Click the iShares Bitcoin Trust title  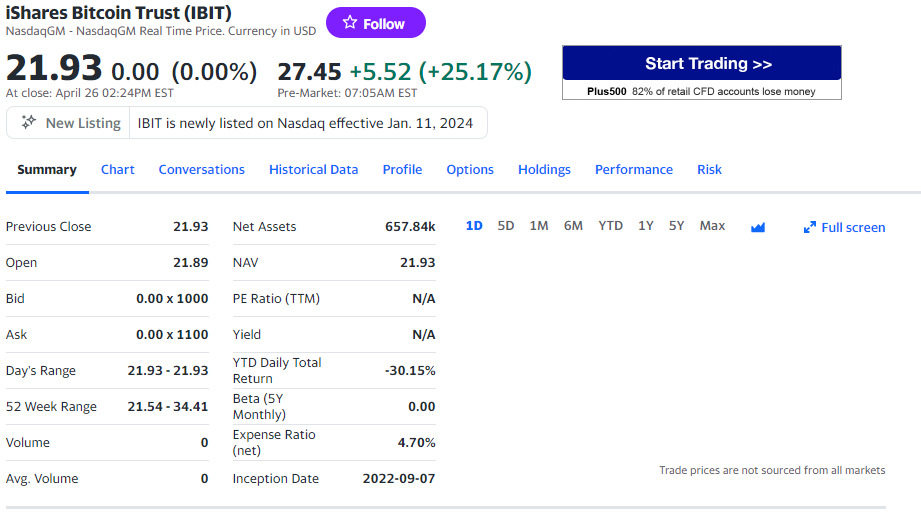click(119, 12)
